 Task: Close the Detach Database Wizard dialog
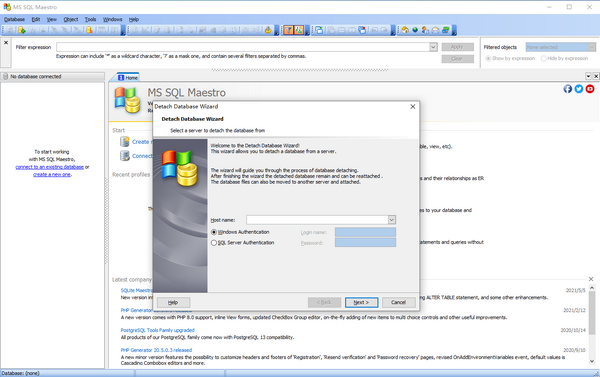tap(412, 106)
